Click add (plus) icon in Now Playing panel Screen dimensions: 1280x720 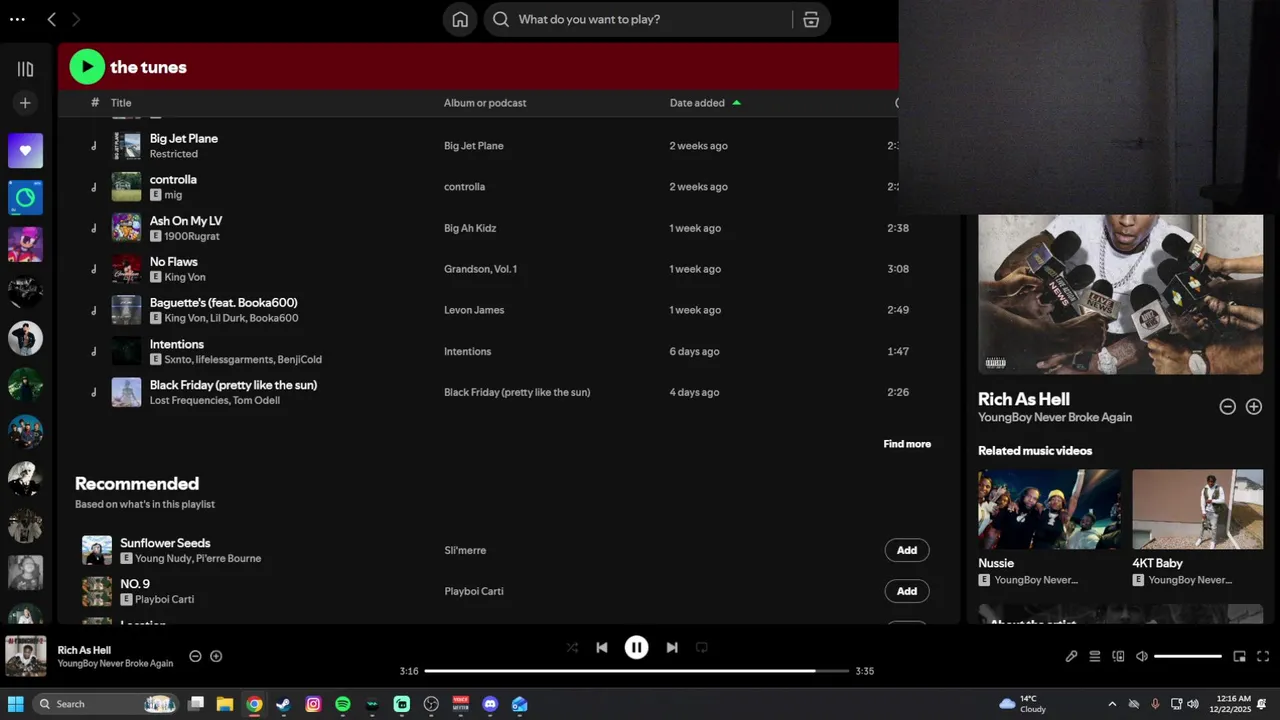[x=1254, y=407]
